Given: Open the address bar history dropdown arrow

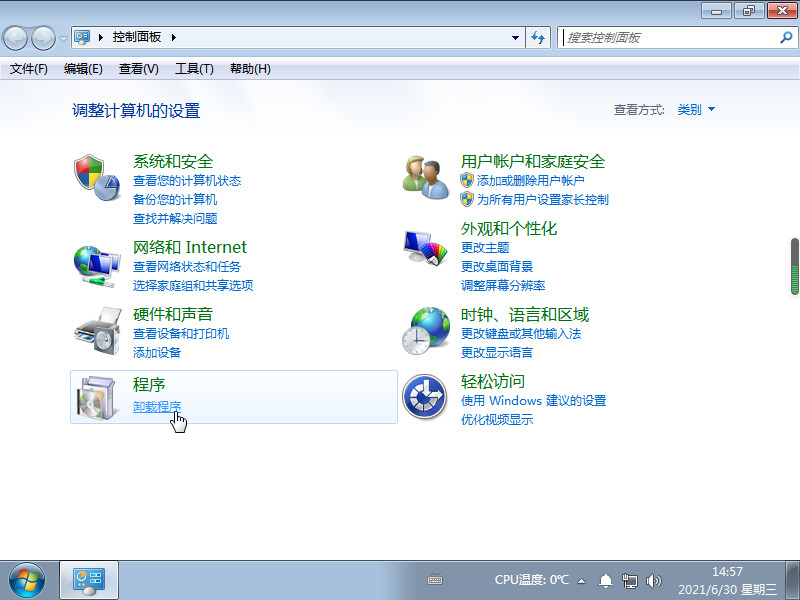Looking at the screenshot, I should click(x=516, y=38).
